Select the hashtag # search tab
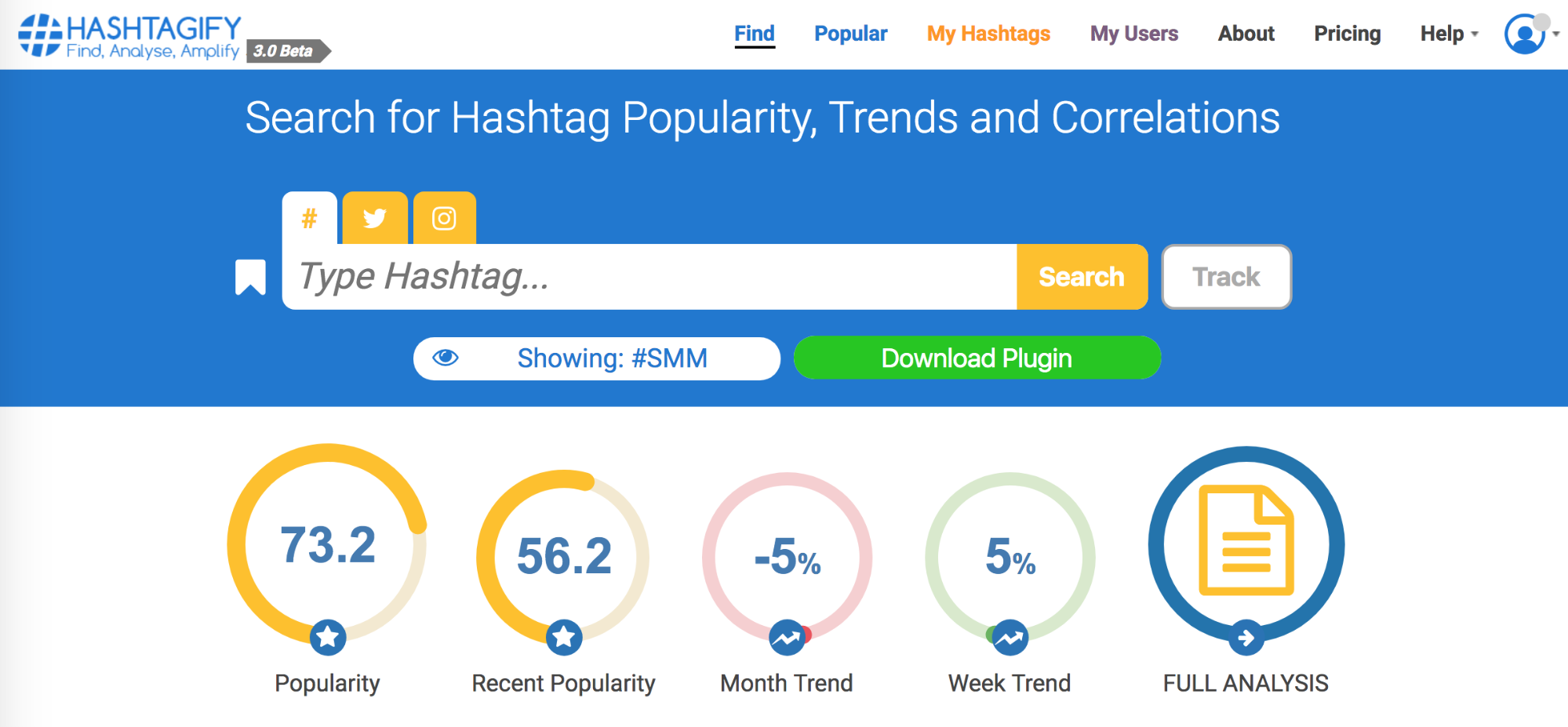 point(310,218)
